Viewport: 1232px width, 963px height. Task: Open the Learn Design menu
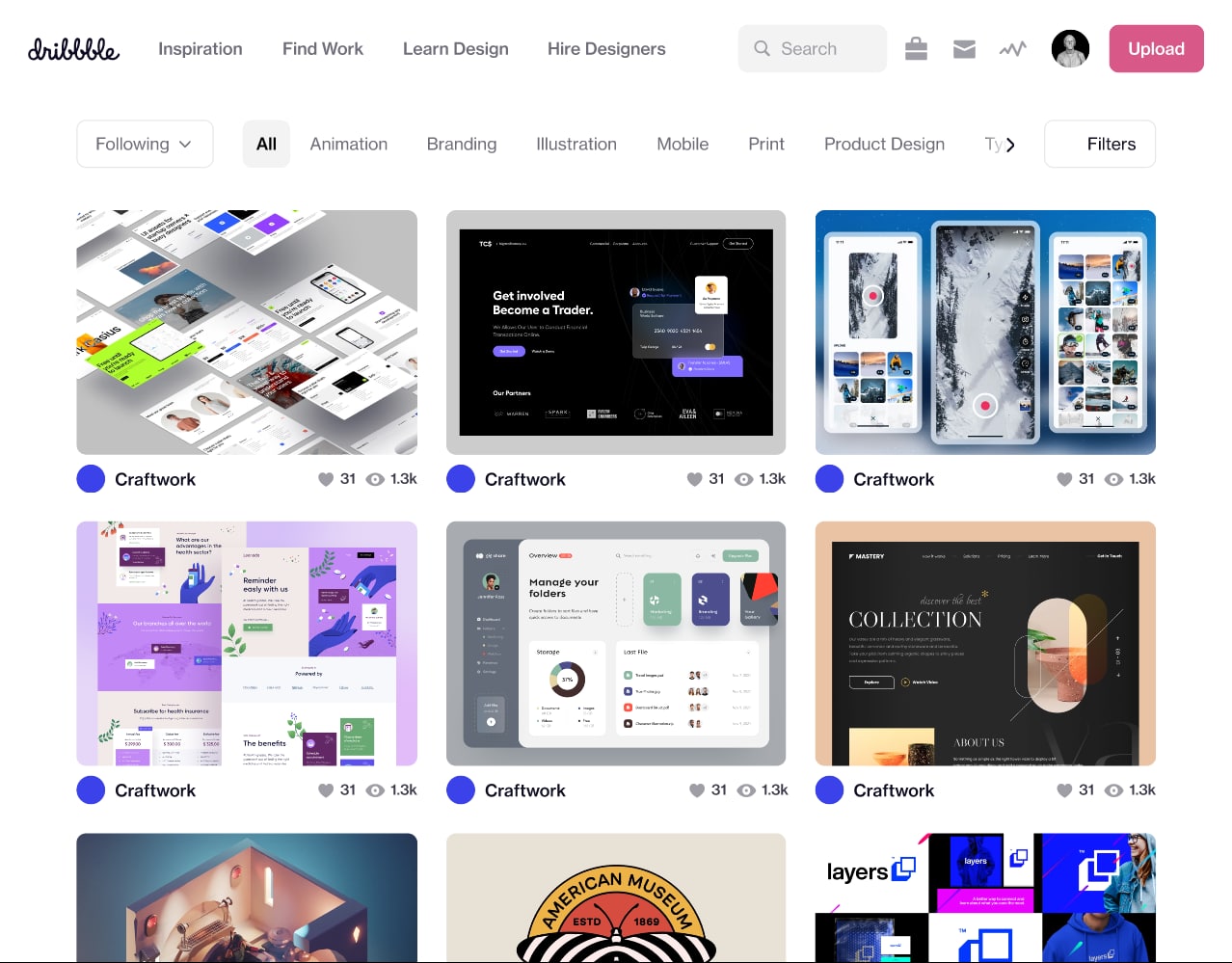tap(456, 48)
